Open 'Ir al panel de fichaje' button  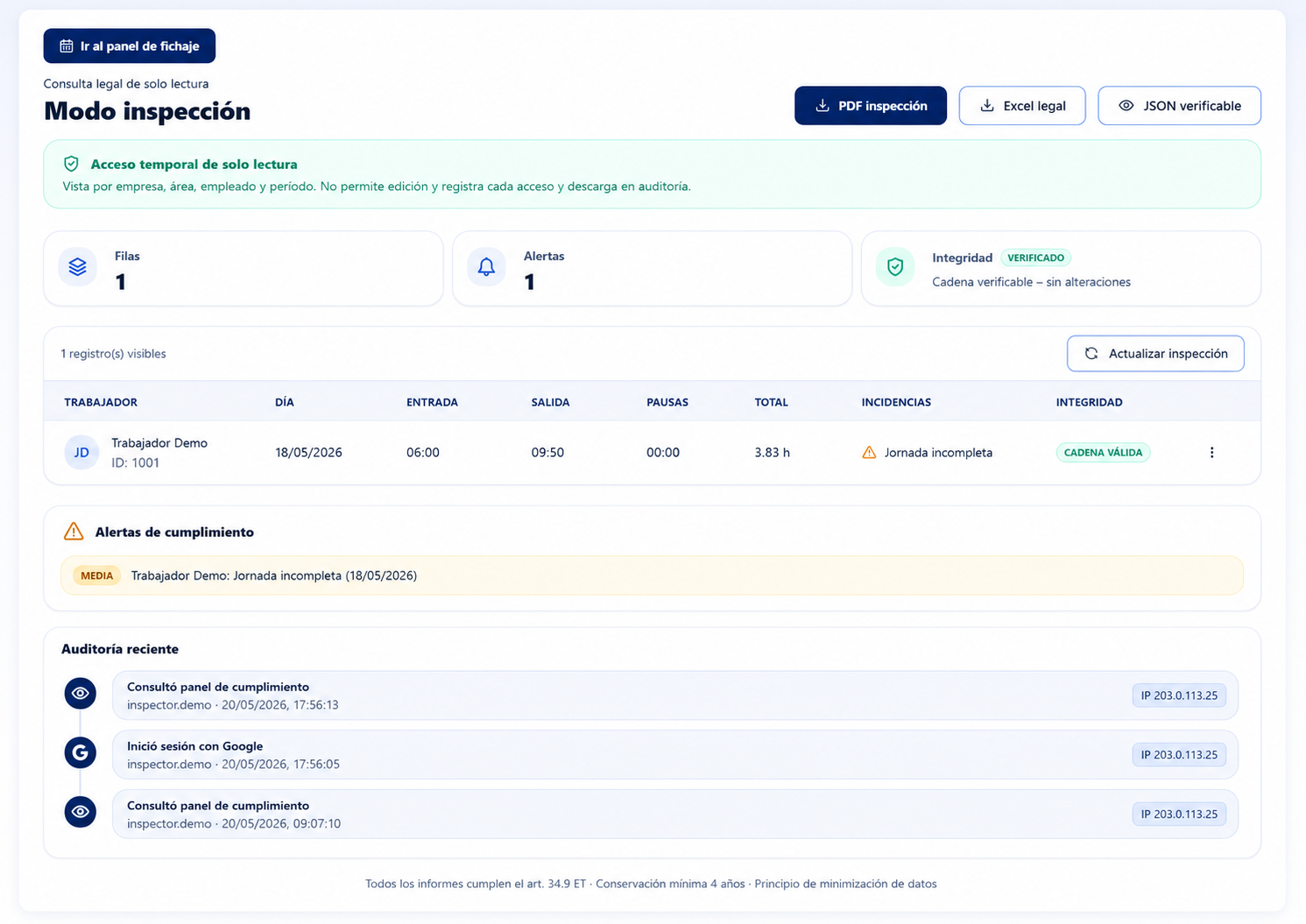pos(130,46)
